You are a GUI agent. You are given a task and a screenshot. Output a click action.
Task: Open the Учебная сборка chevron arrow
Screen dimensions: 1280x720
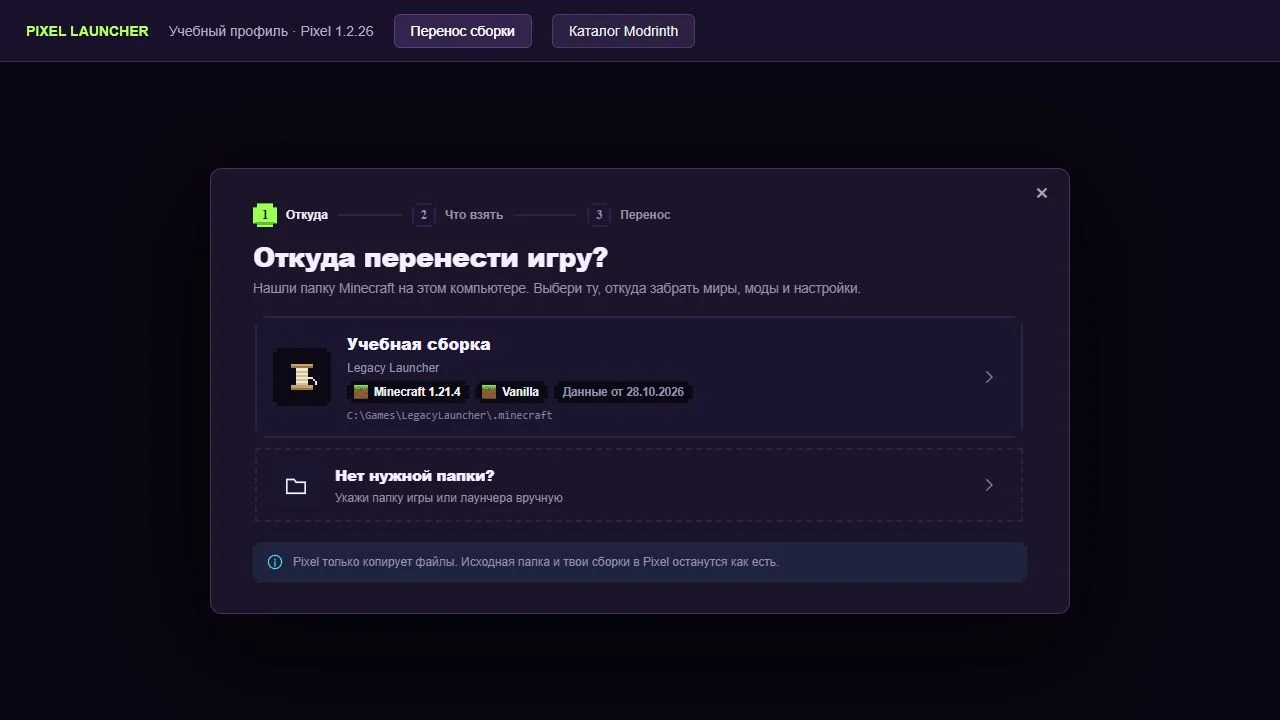point(989,377)
